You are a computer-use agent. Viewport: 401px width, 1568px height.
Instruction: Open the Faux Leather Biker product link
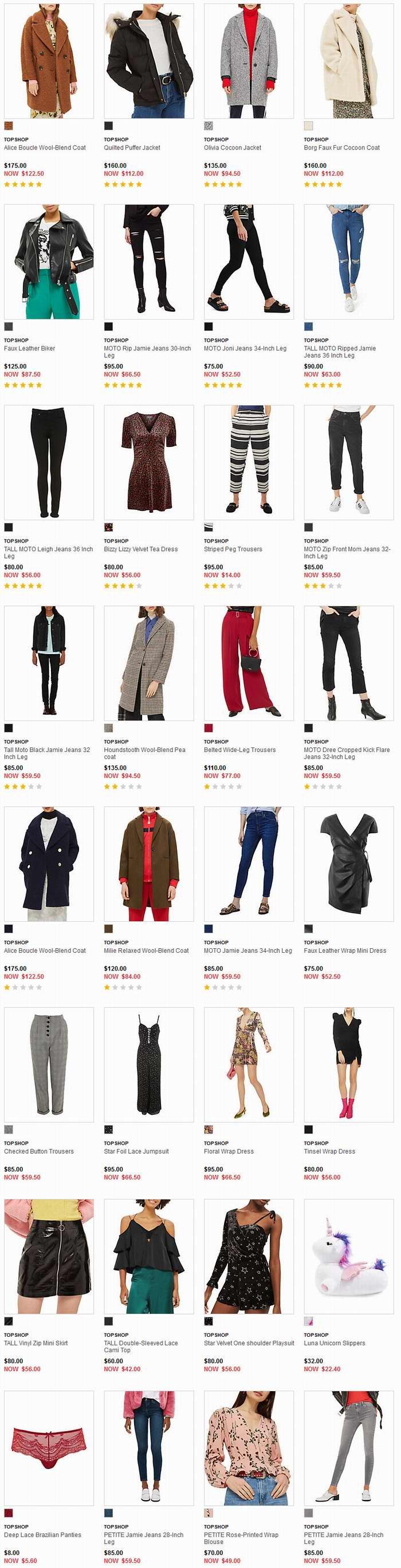[29, 349]
